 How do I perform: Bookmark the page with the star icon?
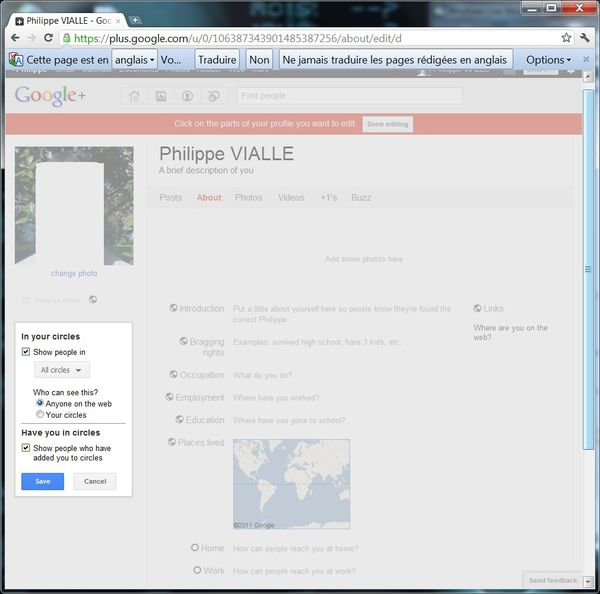pos(566,38)
